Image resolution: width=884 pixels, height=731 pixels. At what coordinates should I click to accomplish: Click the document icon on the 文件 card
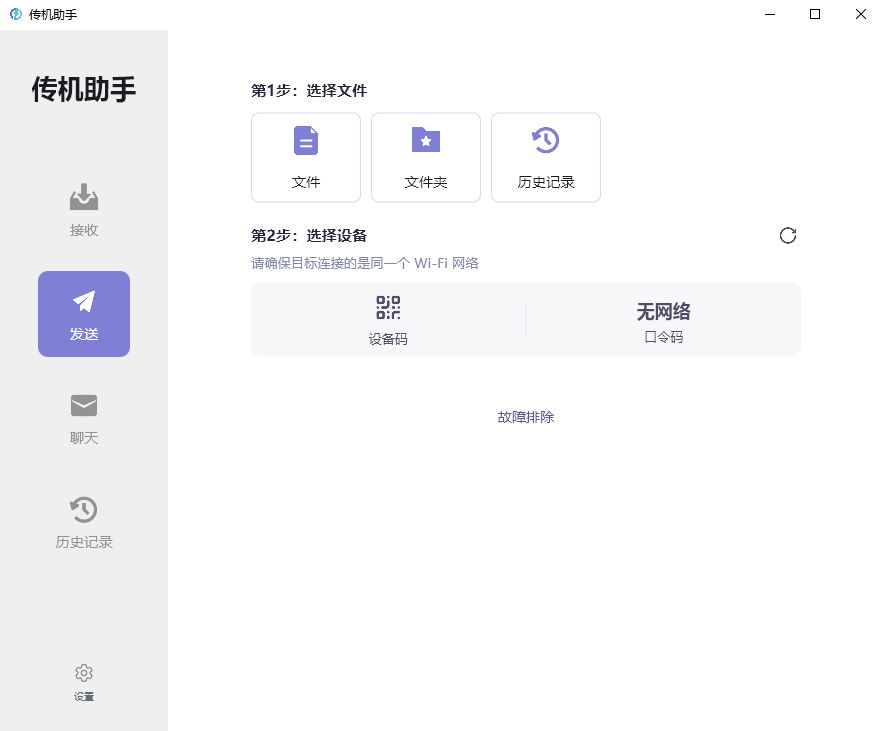click(x=306, y=141)
